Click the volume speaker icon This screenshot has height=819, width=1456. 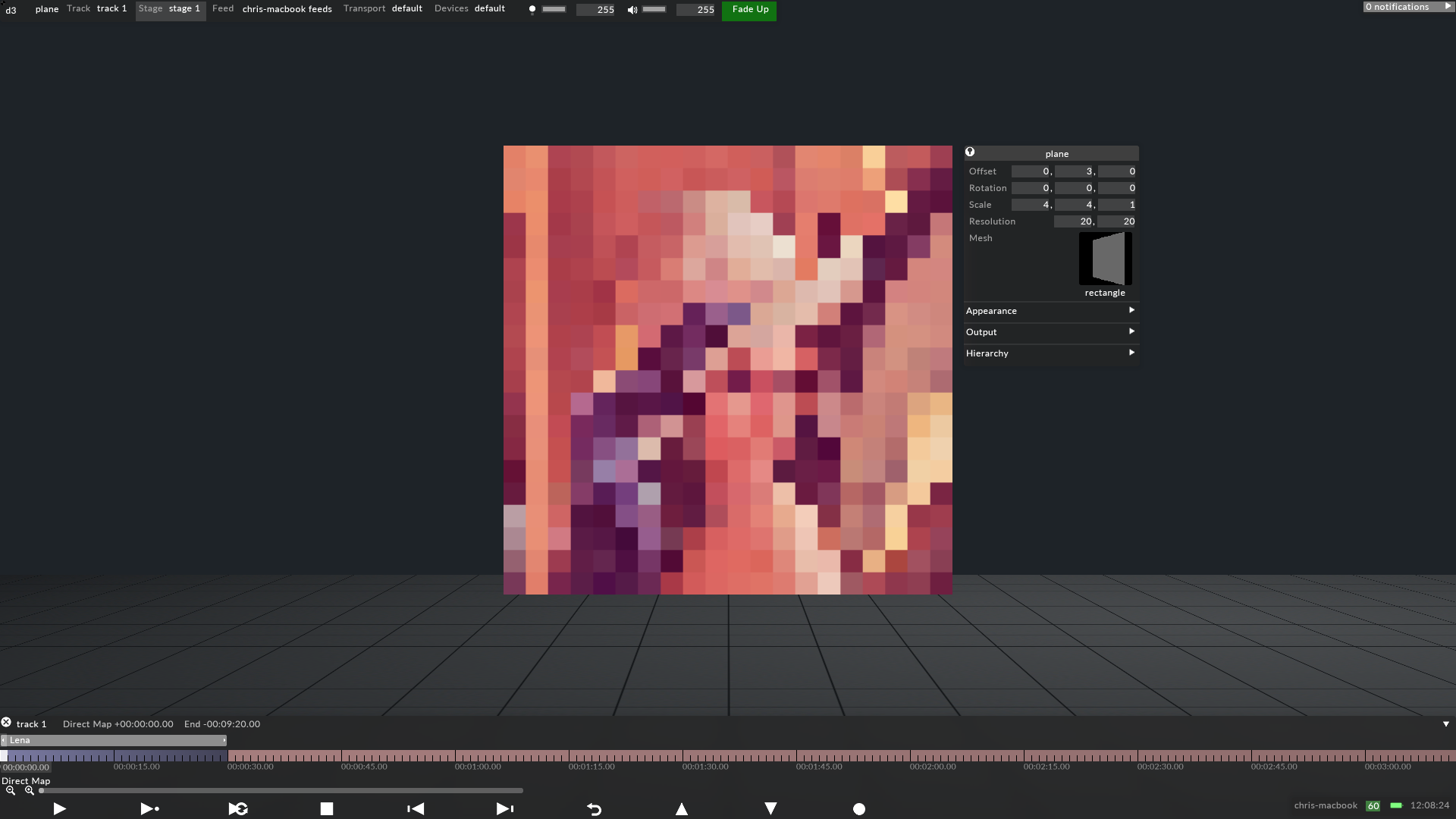pos(632,10)
